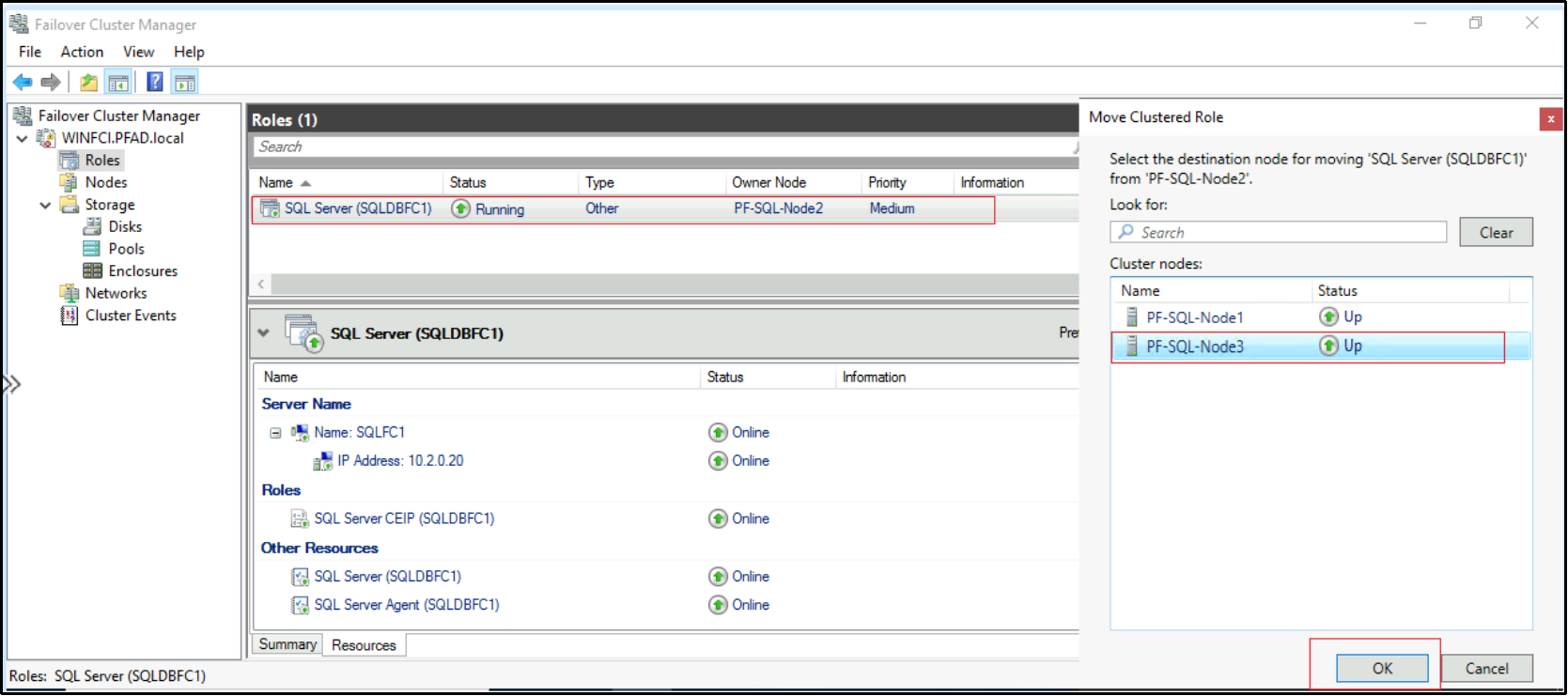
Task: Switch to the Resources tab
Action: point(364,645)
